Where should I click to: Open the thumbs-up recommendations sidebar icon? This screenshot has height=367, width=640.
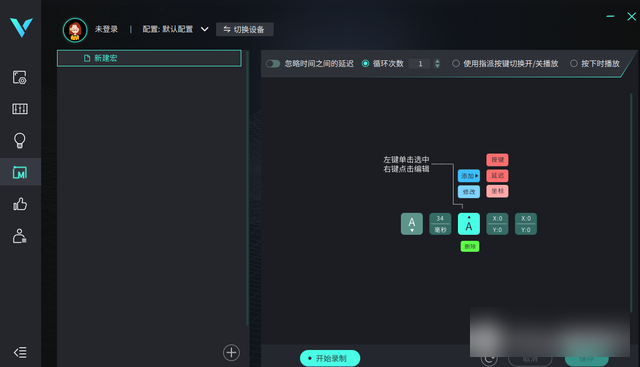(x=20, y=204)
